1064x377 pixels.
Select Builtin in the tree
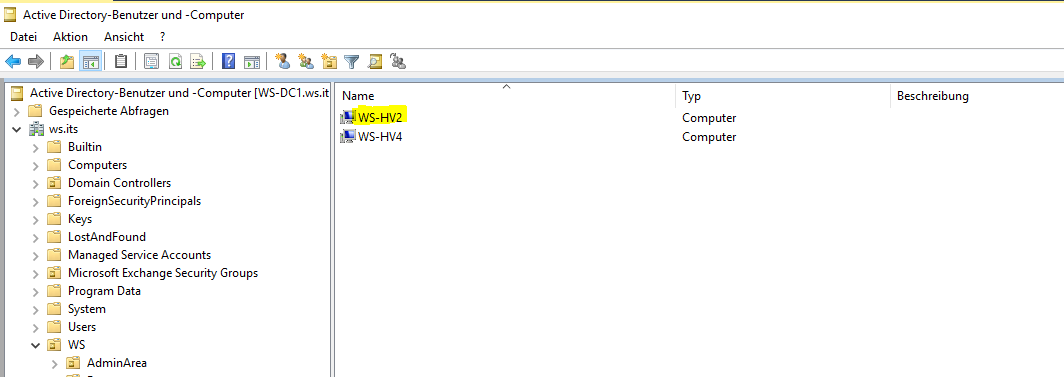click(x=85, y=147)
